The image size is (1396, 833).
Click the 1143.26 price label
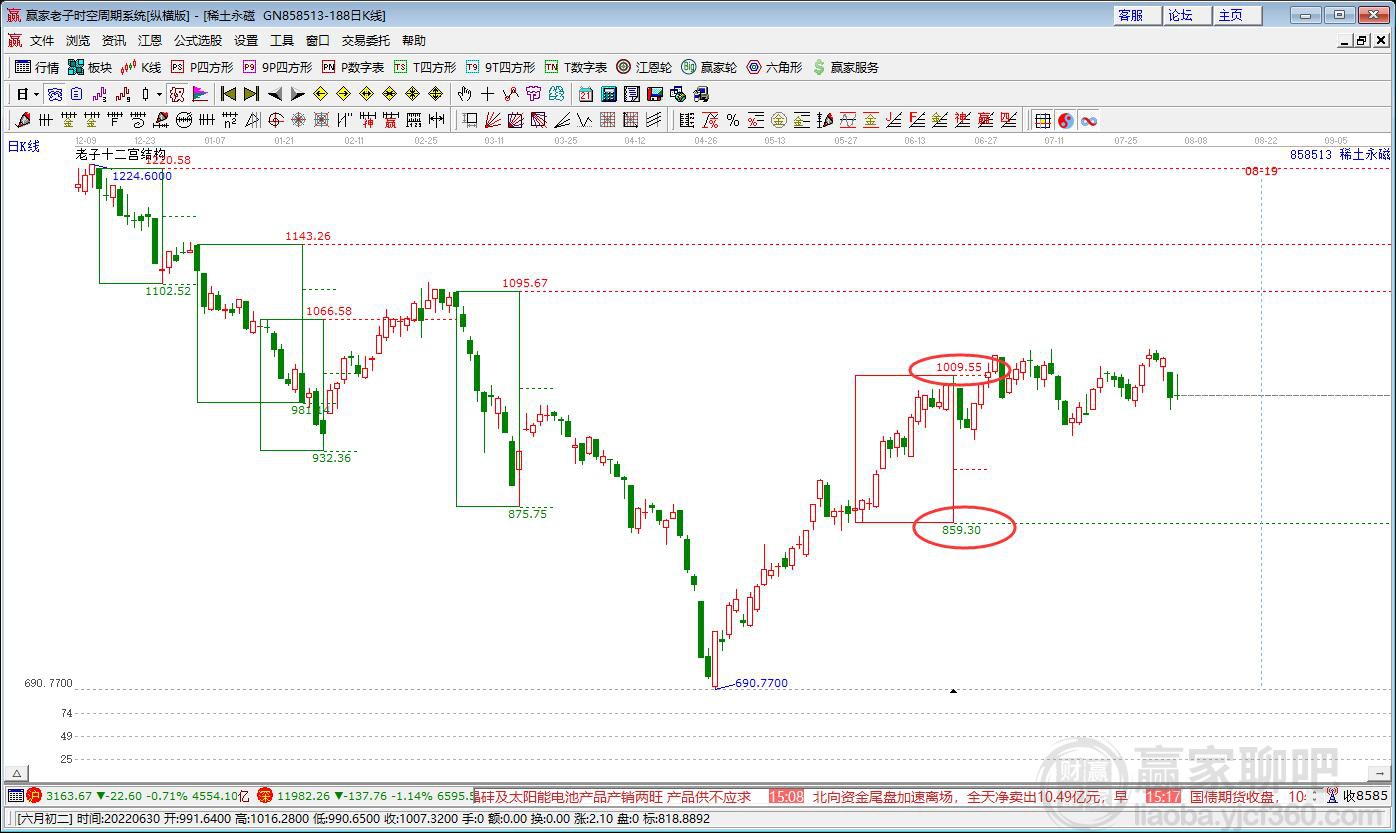(x=308, y=236)
